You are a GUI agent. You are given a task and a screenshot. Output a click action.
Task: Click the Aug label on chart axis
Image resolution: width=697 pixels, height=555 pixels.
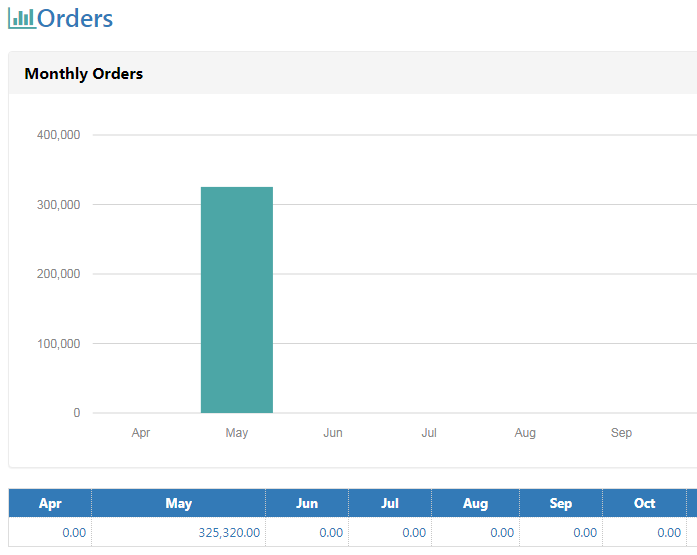525,433
